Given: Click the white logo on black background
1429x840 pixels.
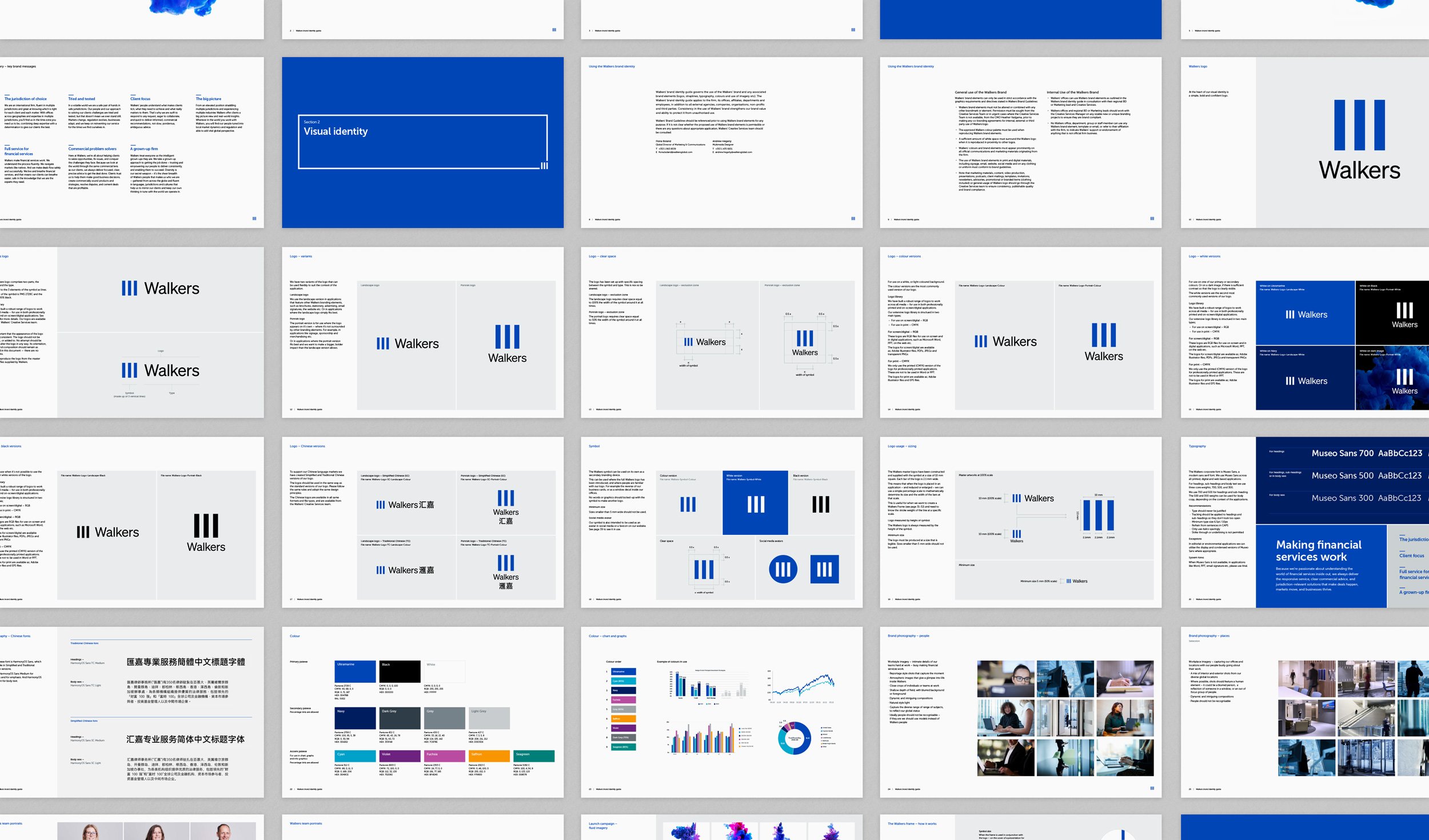Looking at the screenshot, I should [1404, 315].
